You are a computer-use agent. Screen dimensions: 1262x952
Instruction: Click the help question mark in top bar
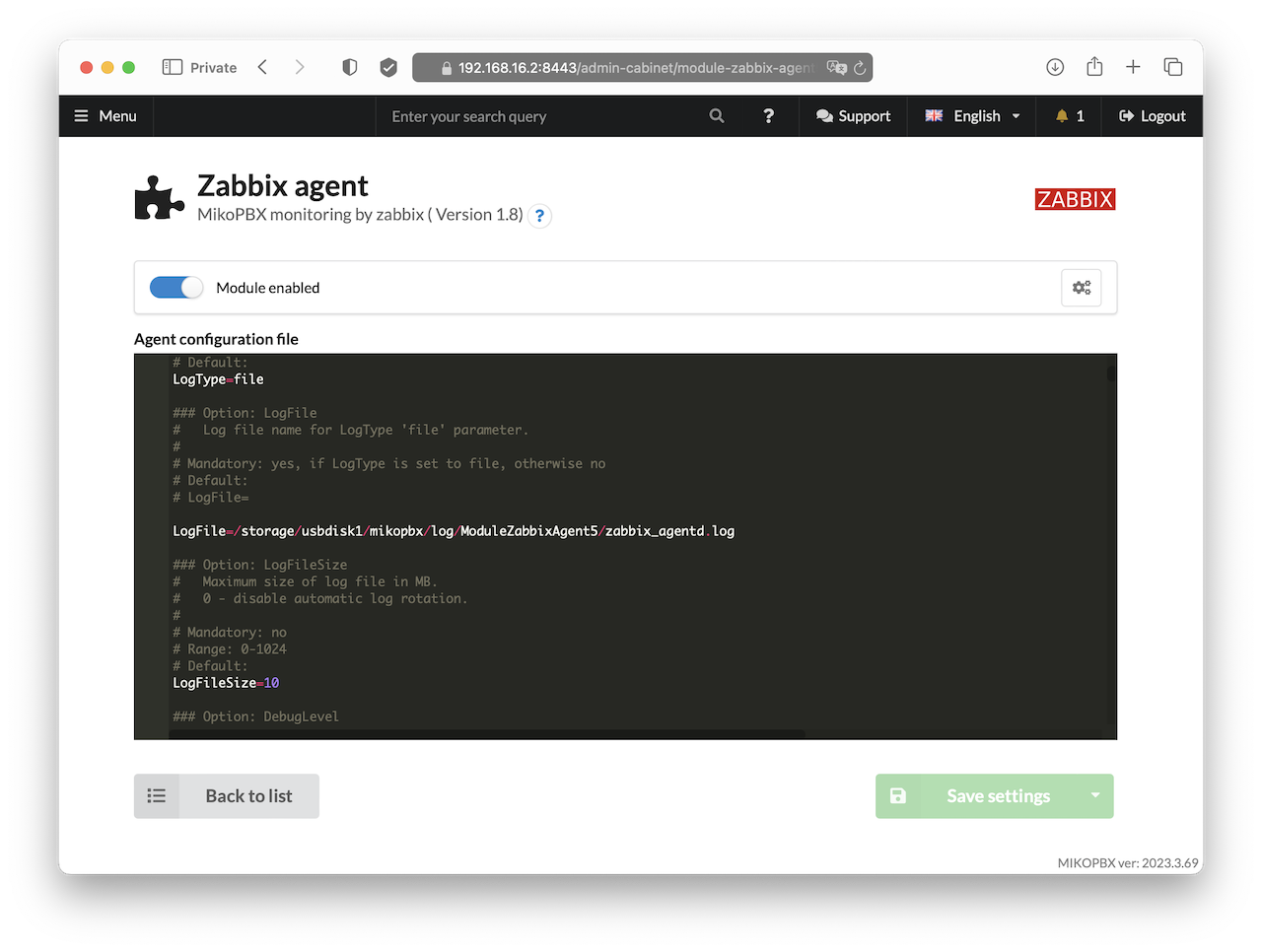point(768,116)
